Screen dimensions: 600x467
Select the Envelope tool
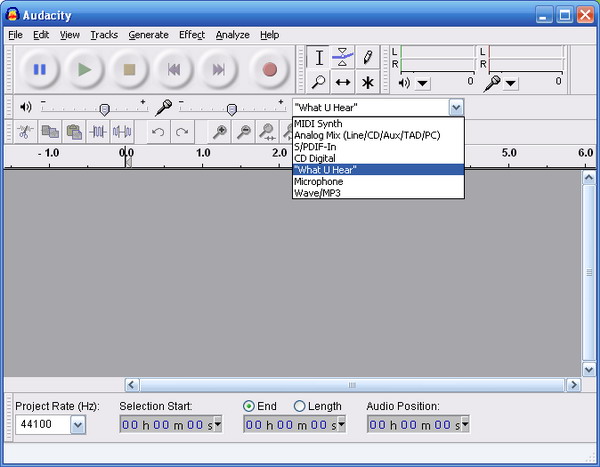[342, 58]
